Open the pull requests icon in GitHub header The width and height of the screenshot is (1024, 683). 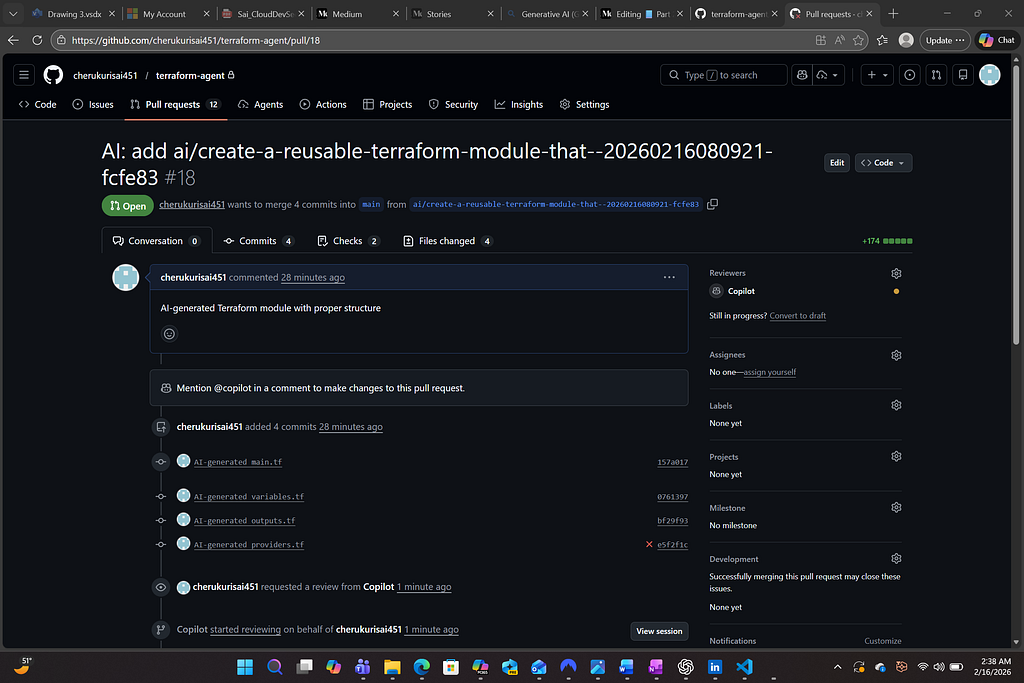click(936, 75)
